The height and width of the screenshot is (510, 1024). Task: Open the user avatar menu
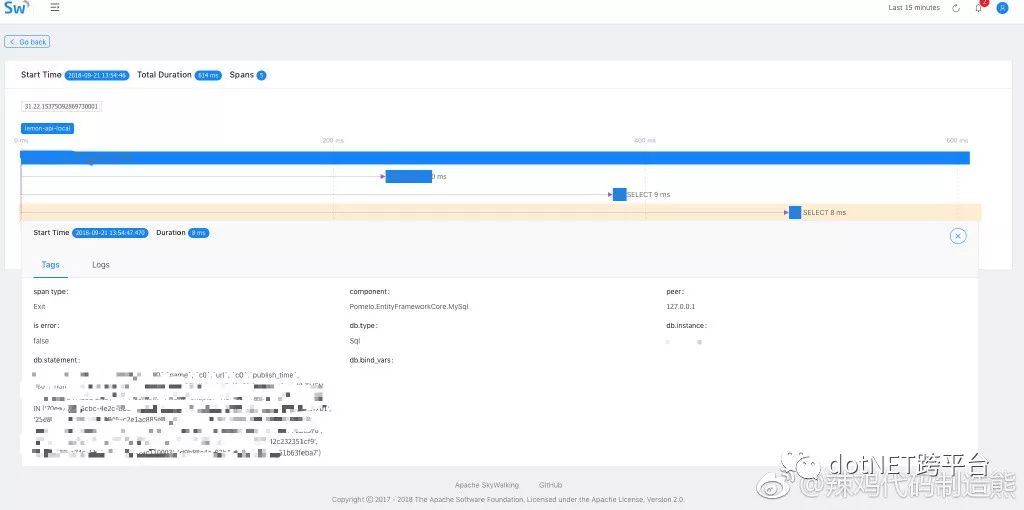pyautogui.click(x=1002, y=8)
